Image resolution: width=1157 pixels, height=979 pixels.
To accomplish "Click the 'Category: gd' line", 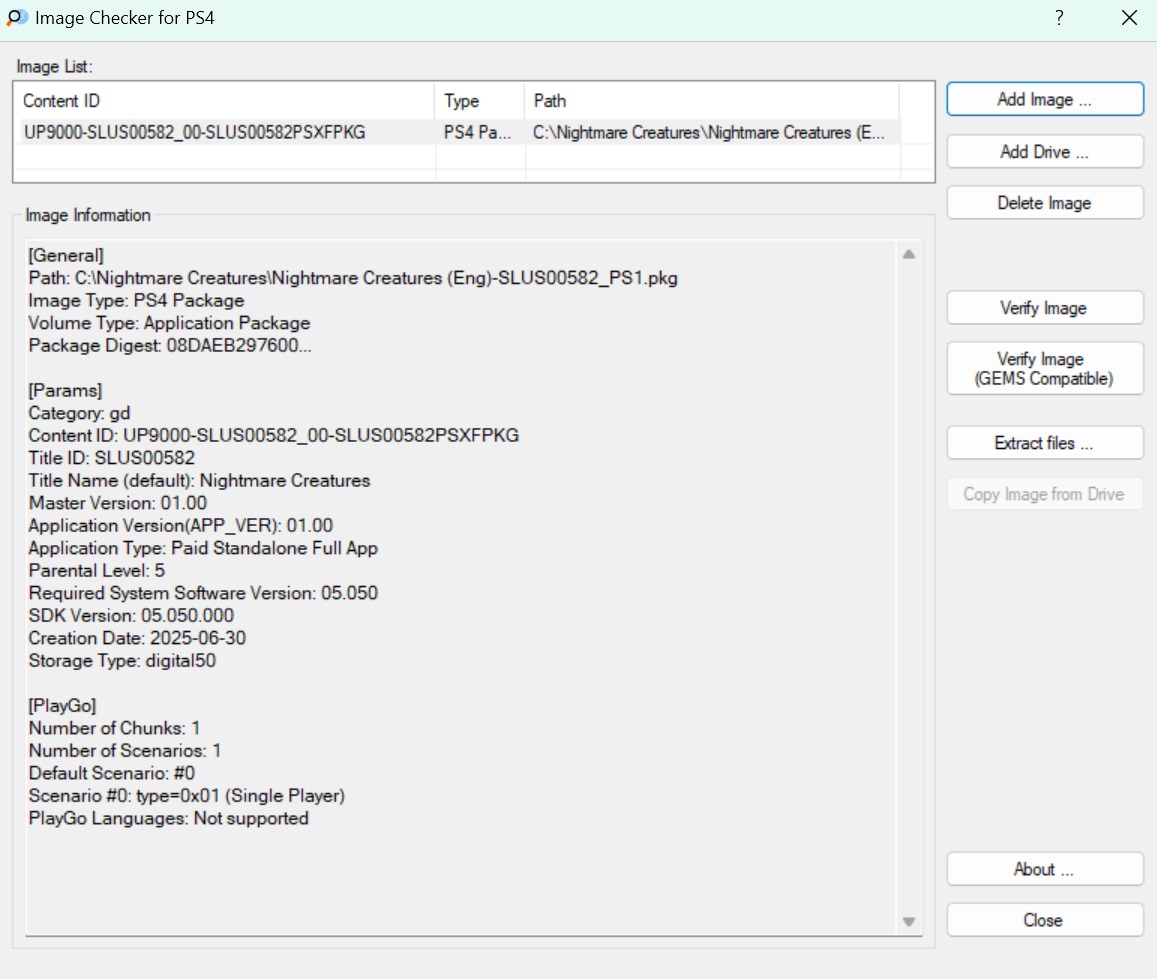I will 79,413.
